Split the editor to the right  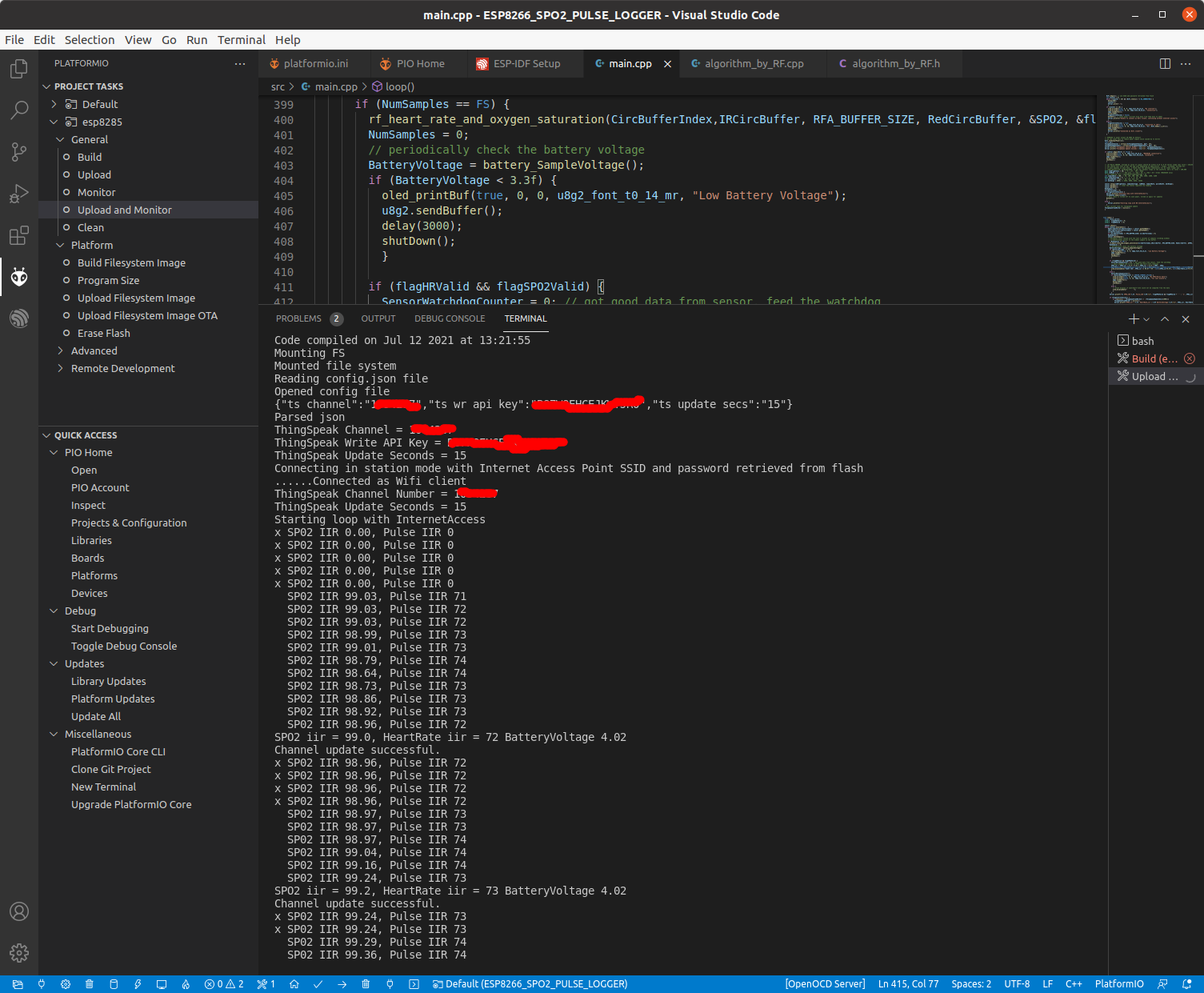click(x=1165, y=64)
